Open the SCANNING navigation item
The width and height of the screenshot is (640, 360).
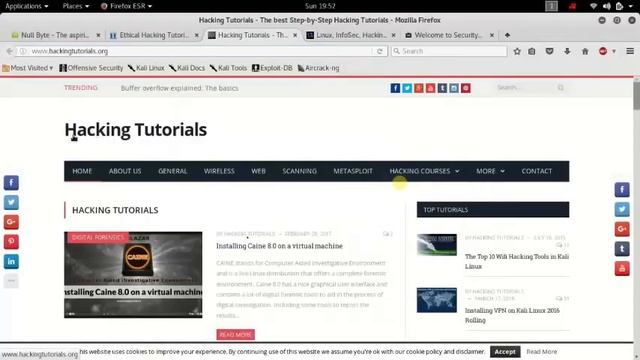(300, 171)
